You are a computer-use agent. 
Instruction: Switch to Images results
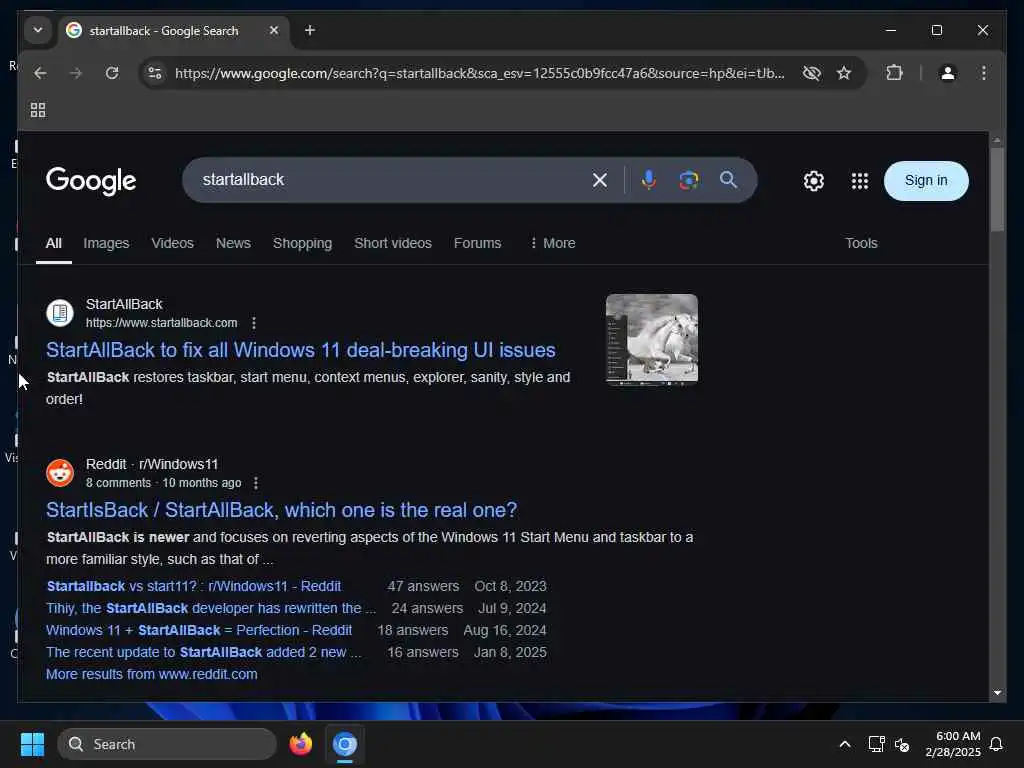click(x=106, y=243)
